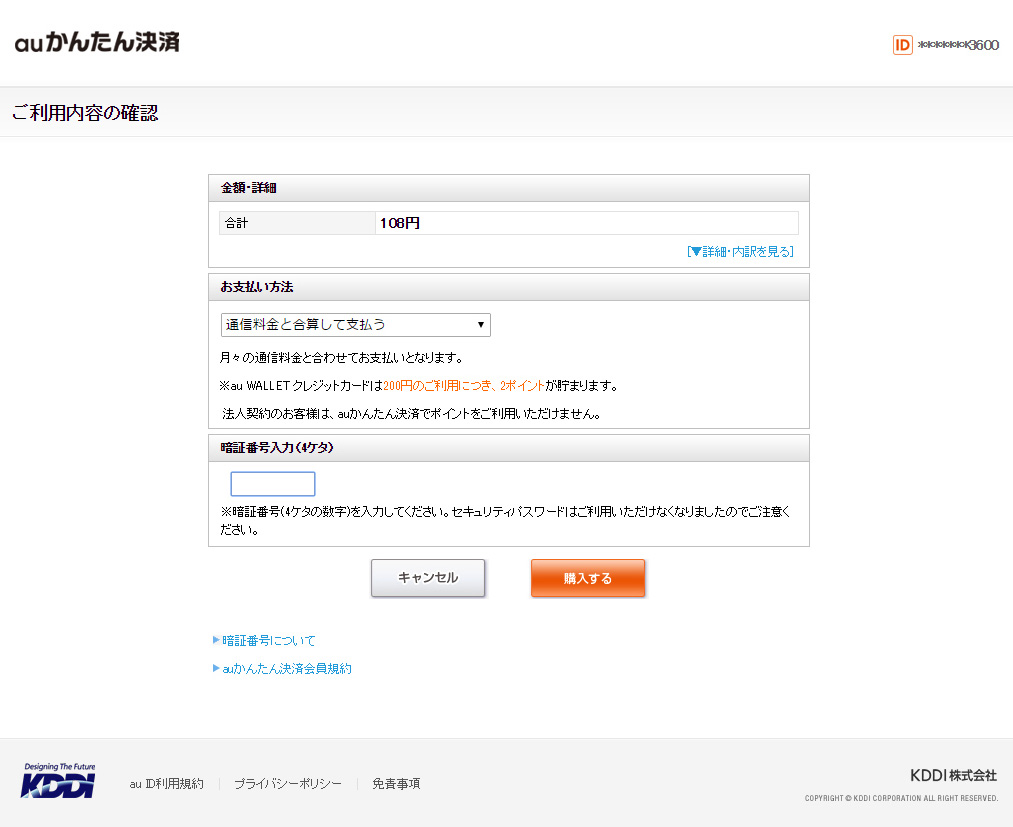Viewport: 1013px width, 827px height.
Task: Click the 金額・詳細 section header
Action: tap(508, 188)
